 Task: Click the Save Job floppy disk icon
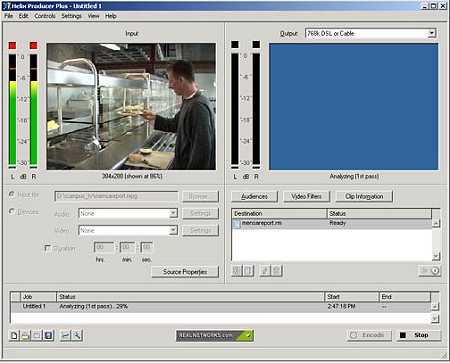click(49, 335)
